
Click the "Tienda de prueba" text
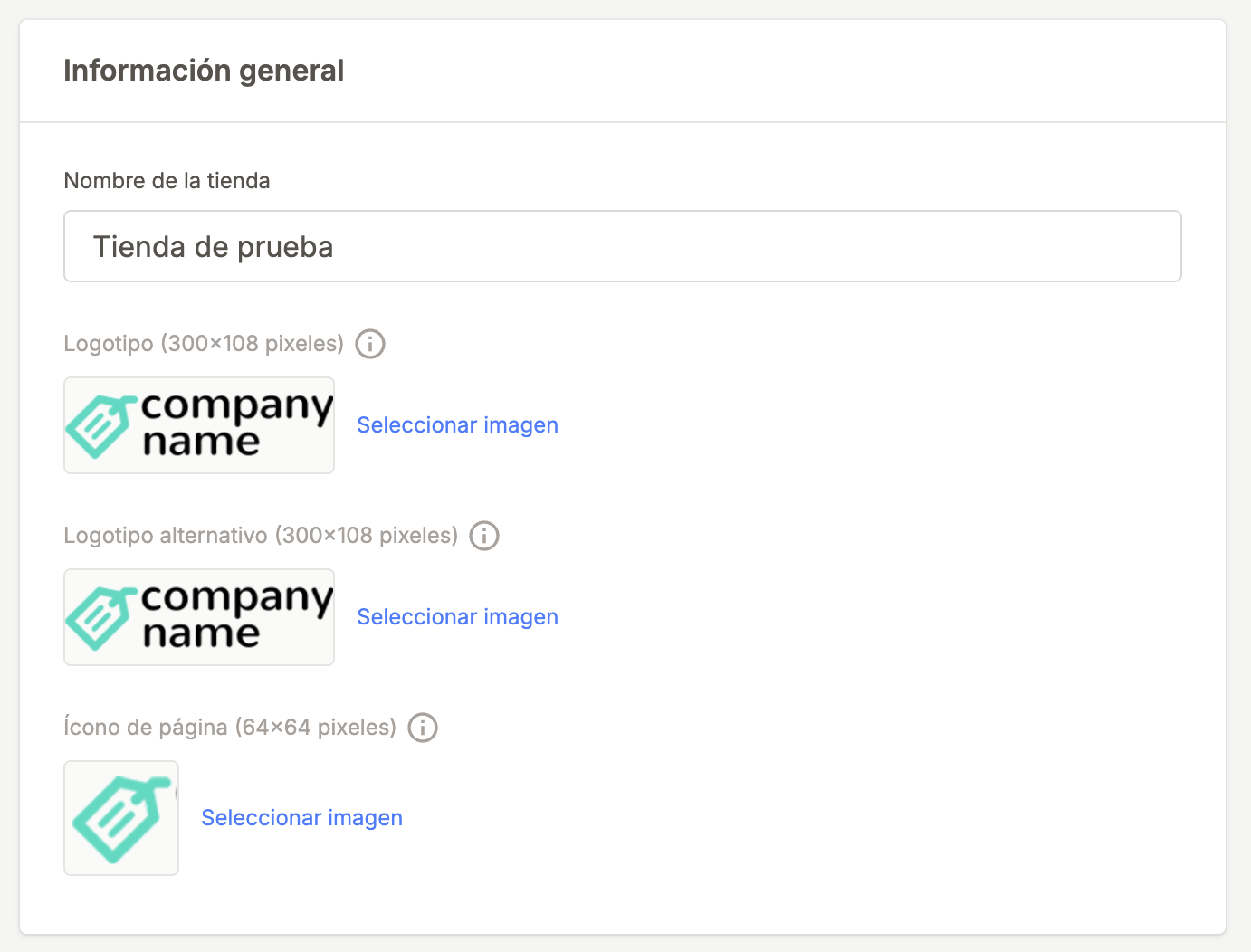(214, 247)
